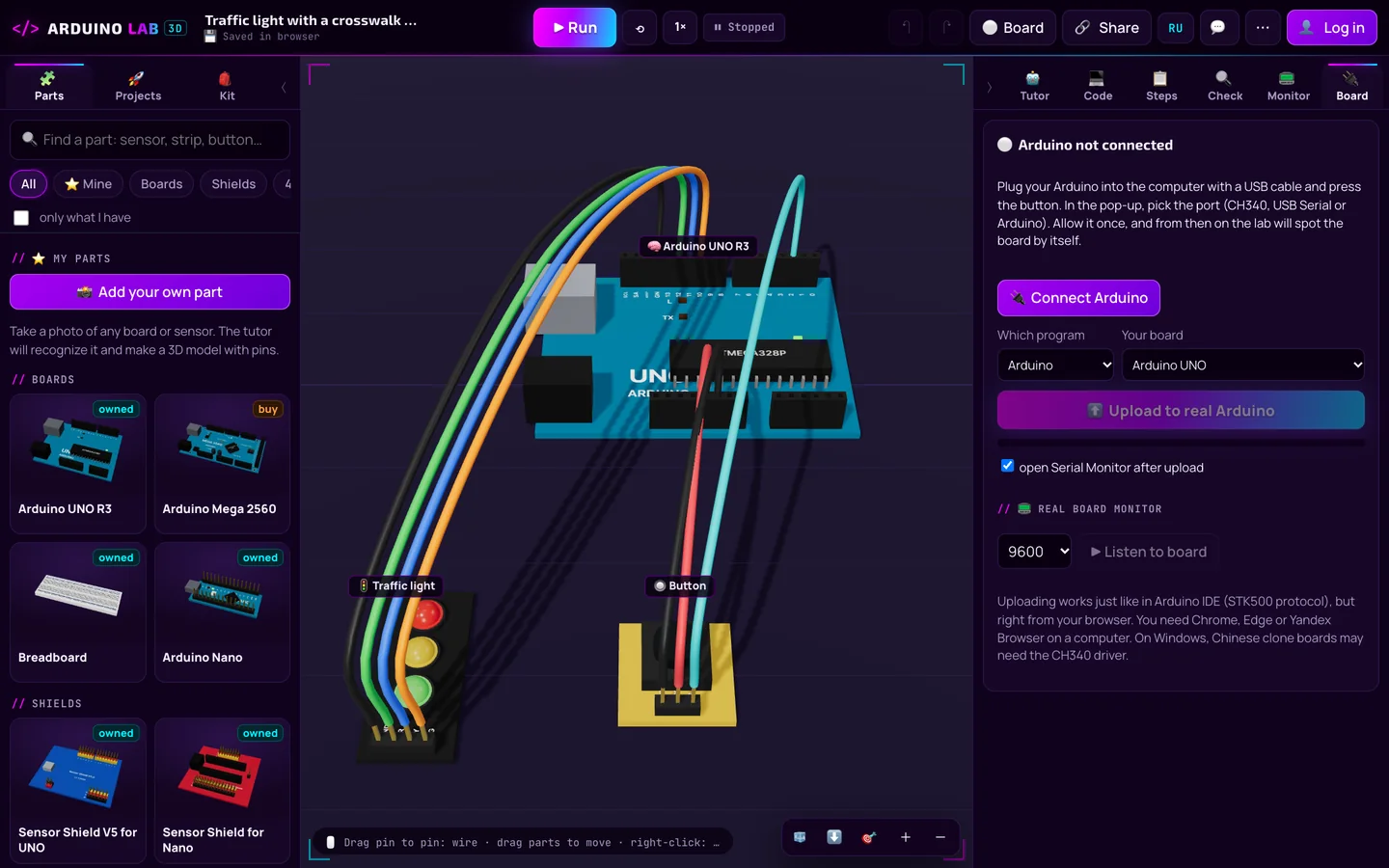Open the Tutor tab
1389x868 pixels.
1034,86
